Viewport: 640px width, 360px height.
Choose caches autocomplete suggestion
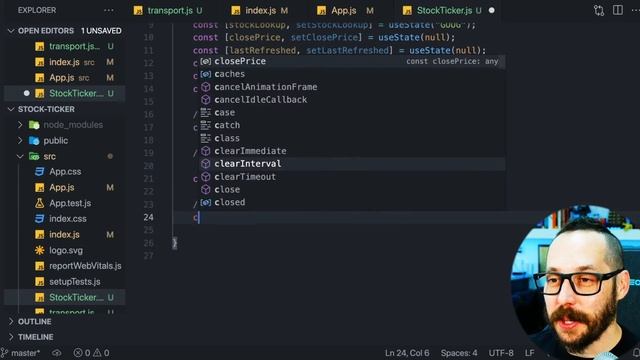tap(352, 74)
